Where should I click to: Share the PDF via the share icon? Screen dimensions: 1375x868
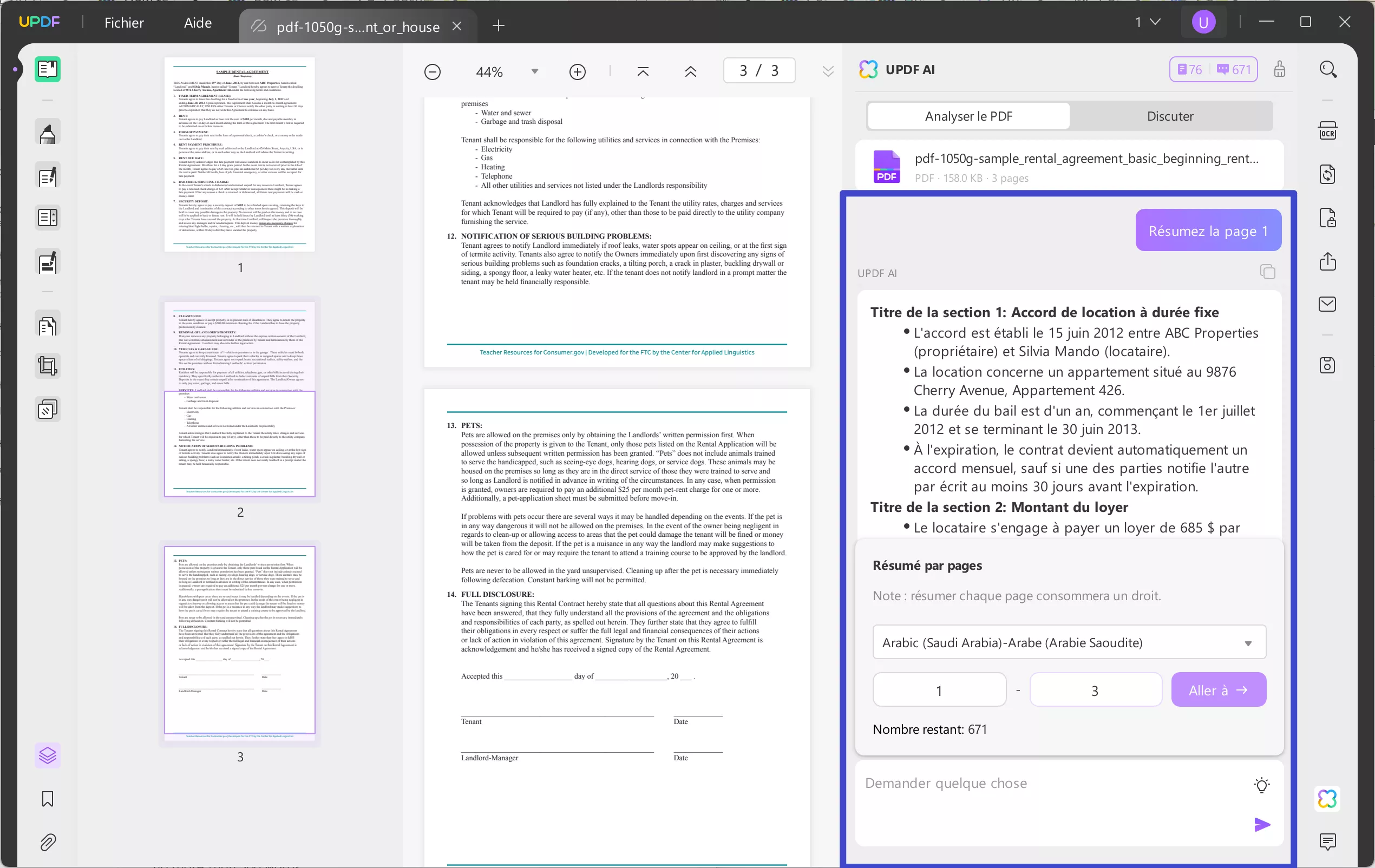1327,261
